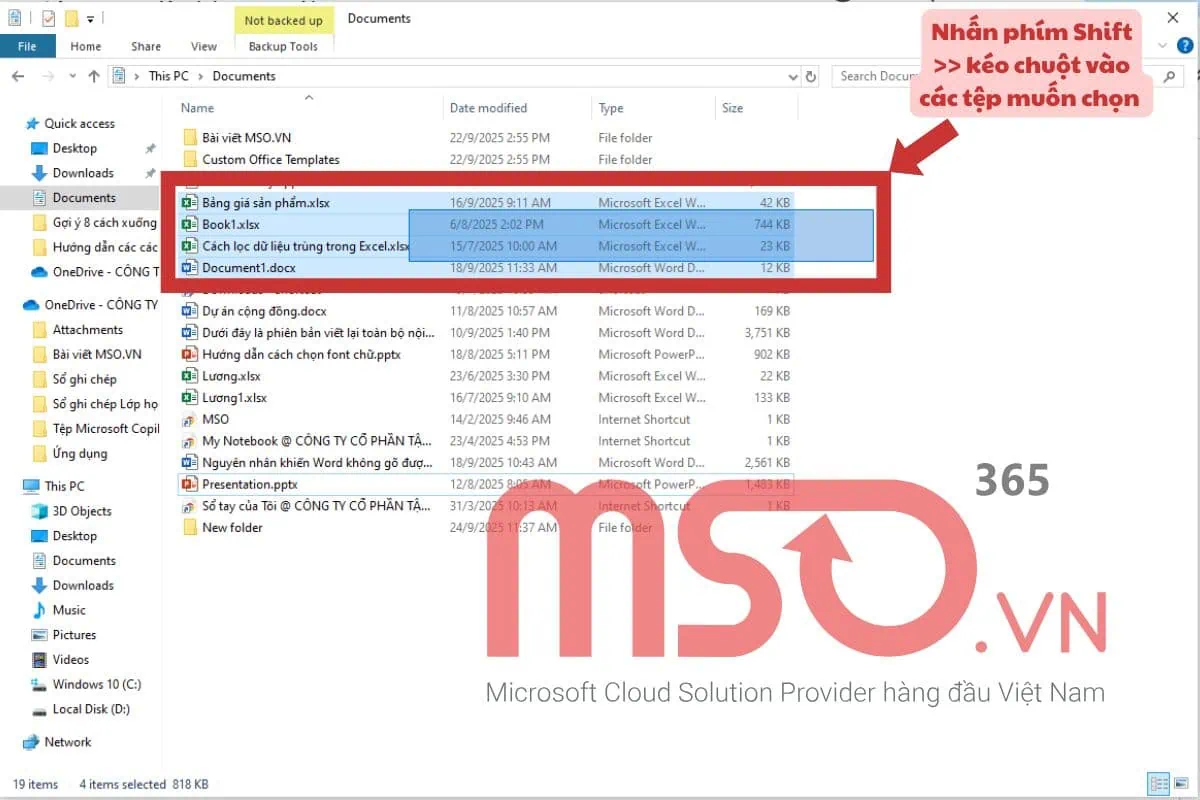The height and width of the screenshot is (800, 1200).
Task: Click the back navigation arrow
Action: [17, 75]
